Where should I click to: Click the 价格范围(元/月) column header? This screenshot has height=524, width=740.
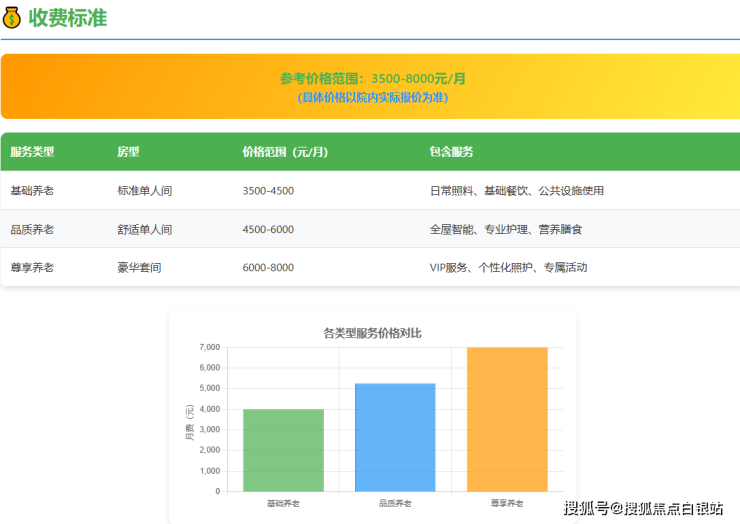click(285, 152)
